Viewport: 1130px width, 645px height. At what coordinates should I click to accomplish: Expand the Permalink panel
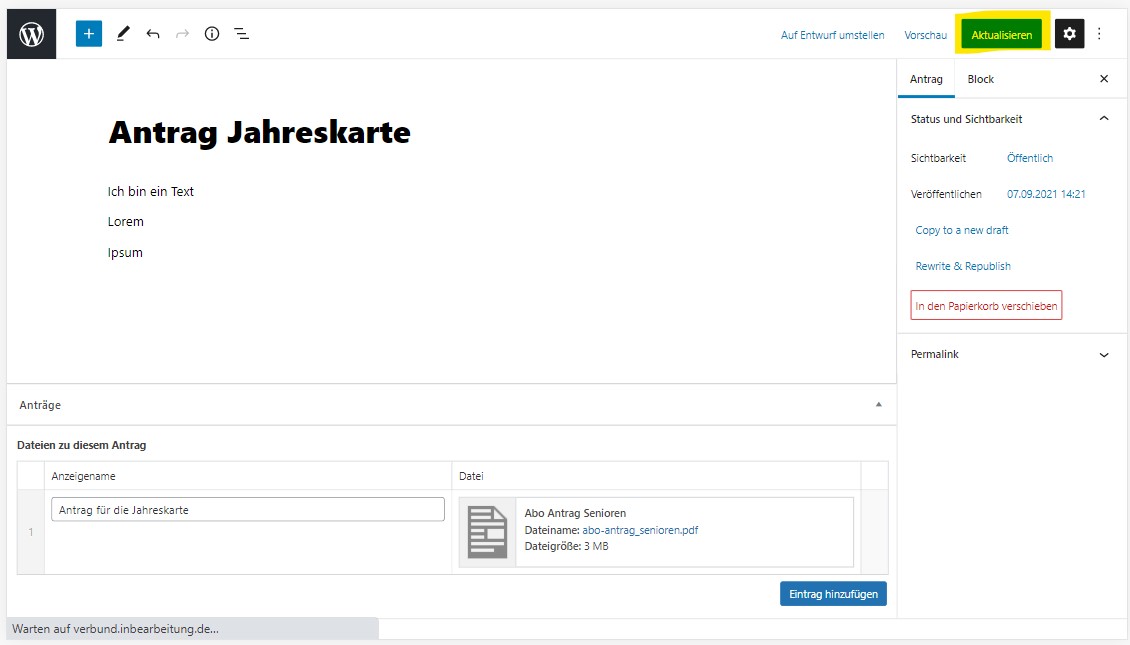pyautogui.click(x=1104, y=355)
